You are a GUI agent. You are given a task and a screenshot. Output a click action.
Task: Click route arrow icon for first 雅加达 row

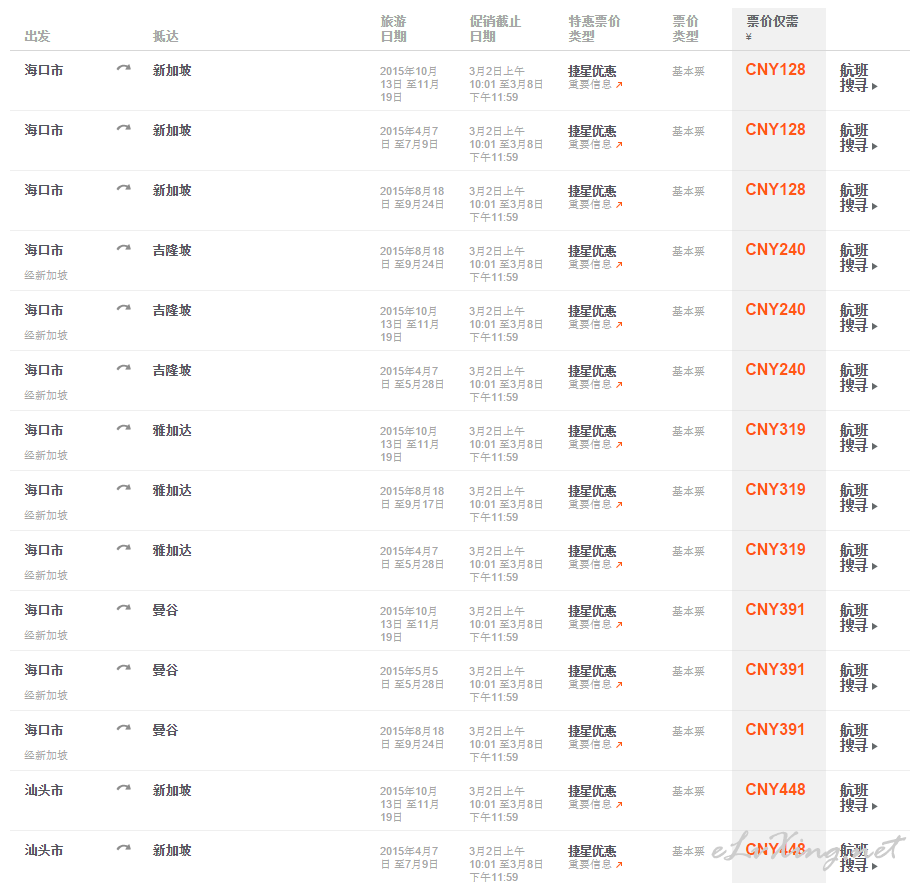(x=123, y=428)
